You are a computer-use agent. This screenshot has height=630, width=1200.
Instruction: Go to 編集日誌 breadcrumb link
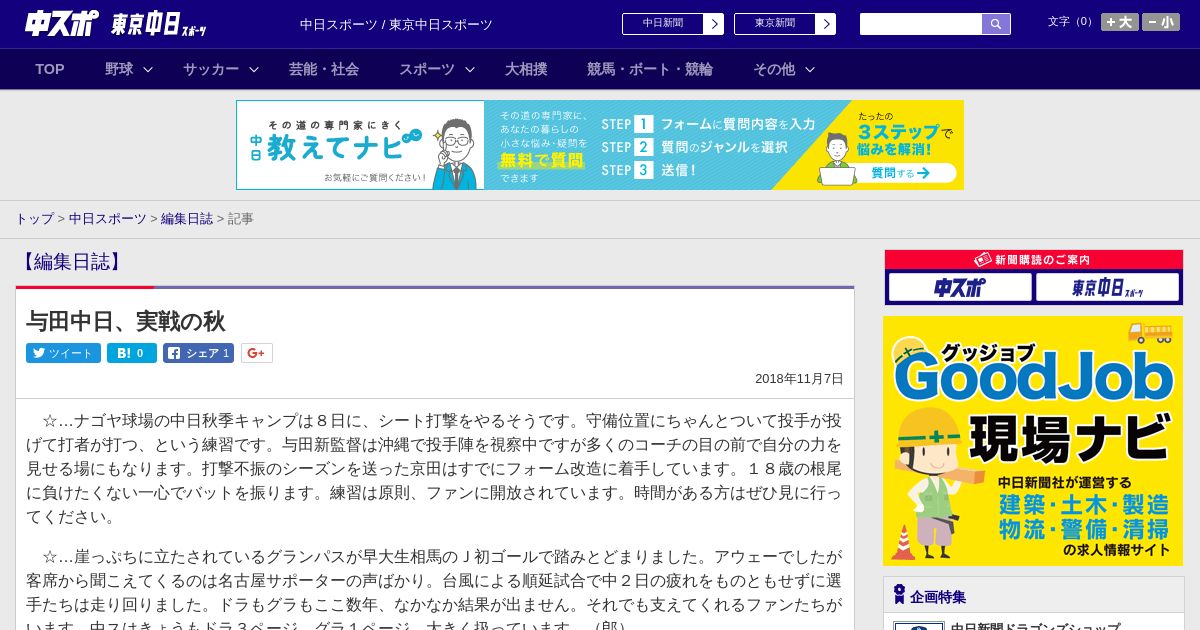pyautogui.click(x=187, y=219)
